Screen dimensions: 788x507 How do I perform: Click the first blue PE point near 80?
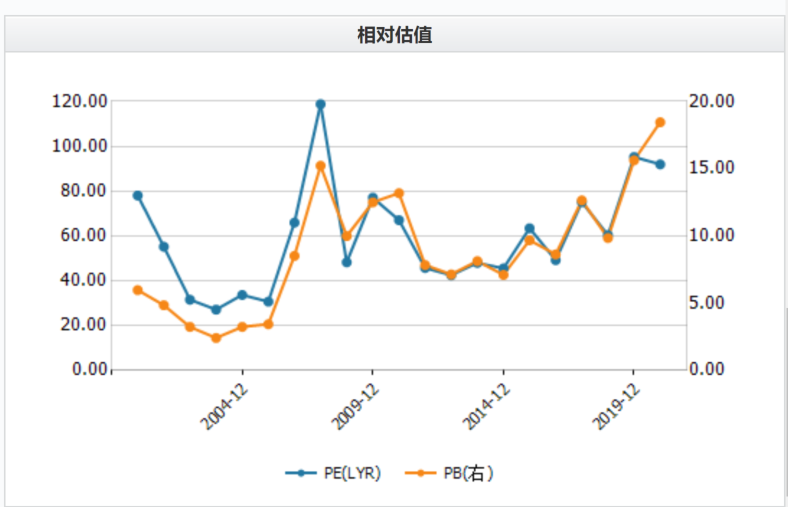pos(138,195)
